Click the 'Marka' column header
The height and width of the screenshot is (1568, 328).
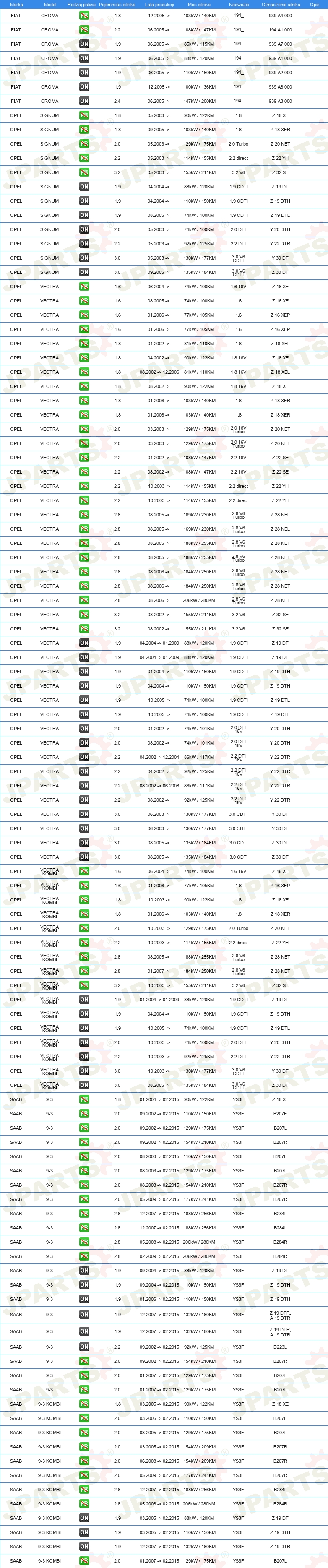[16, 4]
